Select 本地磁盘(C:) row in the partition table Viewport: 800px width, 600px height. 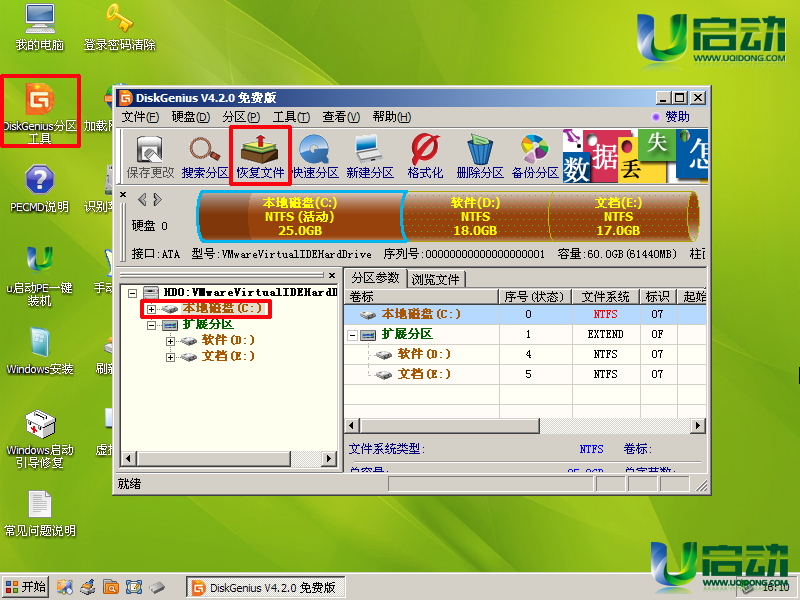tap(525, 315)
